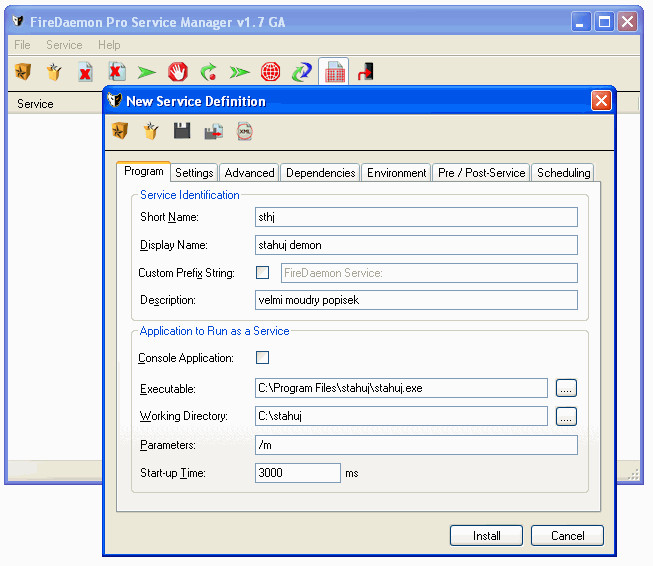Browse for the Executable file

(566, 388)
